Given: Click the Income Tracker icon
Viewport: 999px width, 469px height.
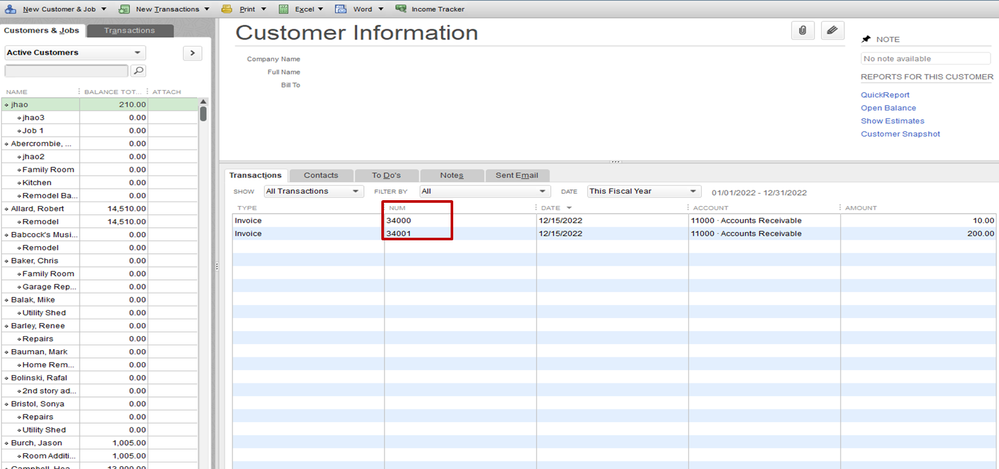Looking at the screenshot, I should (401, 9).
